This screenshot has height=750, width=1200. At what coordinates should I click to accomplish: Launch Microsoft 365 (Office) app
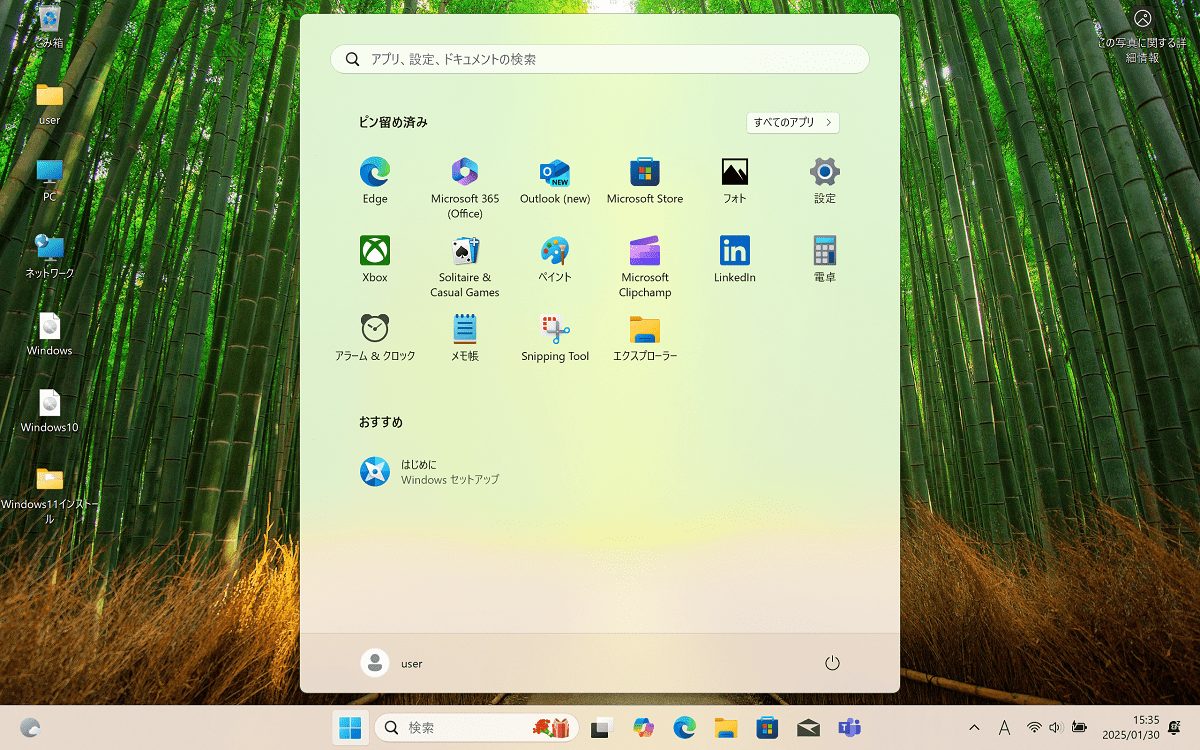(465, 188)
